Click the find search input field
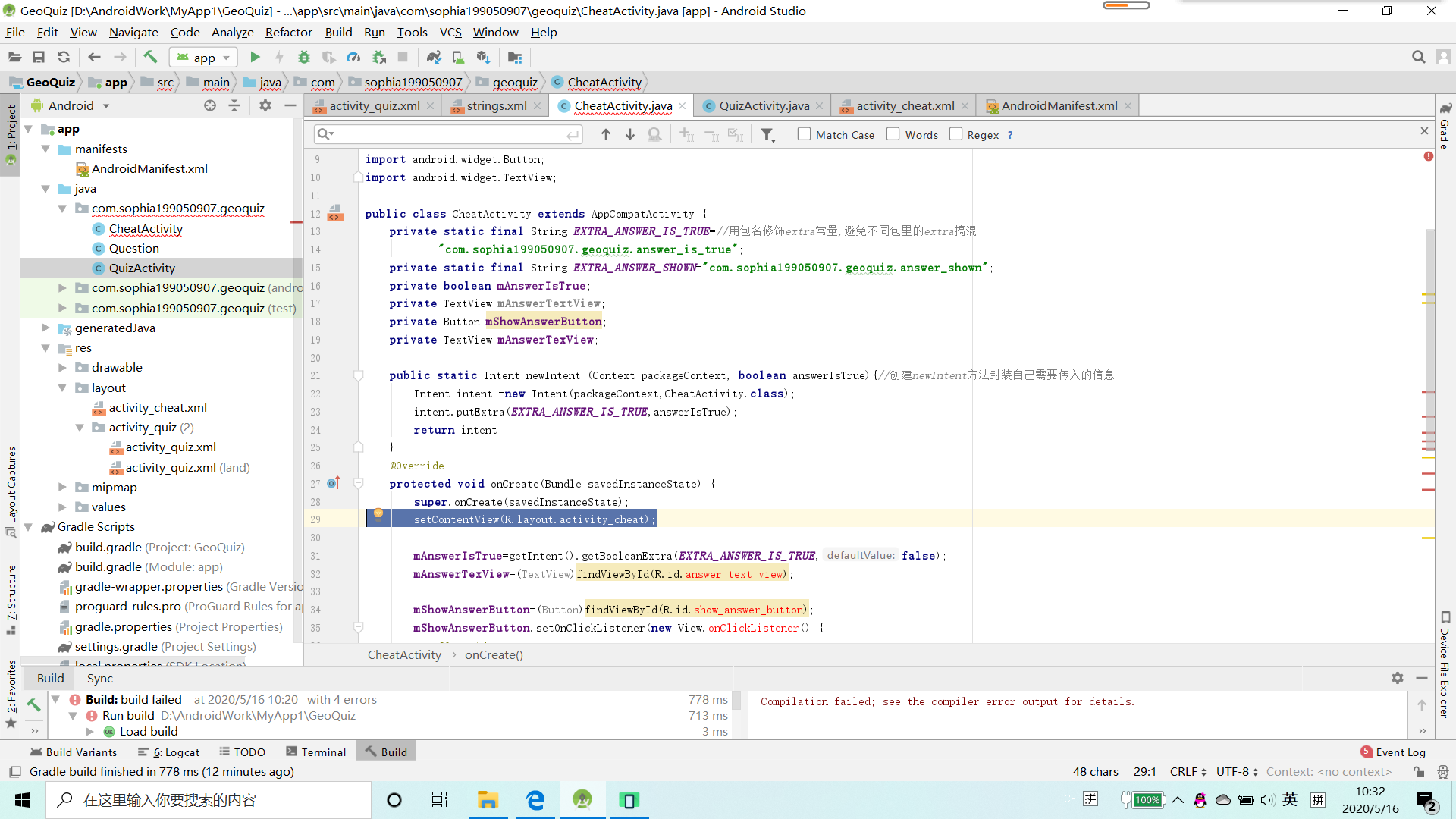 point(447,134)
